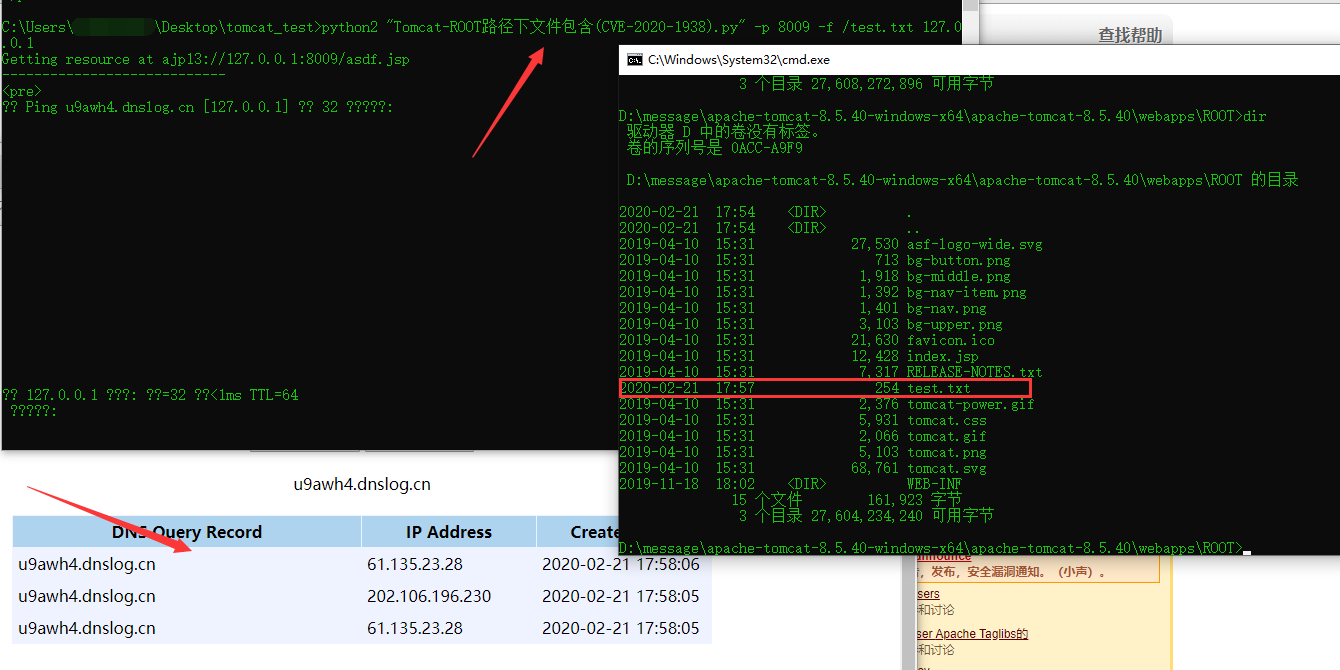
Task: Click the cmd prompt line at the window bottom
Action: click(931, 548)
